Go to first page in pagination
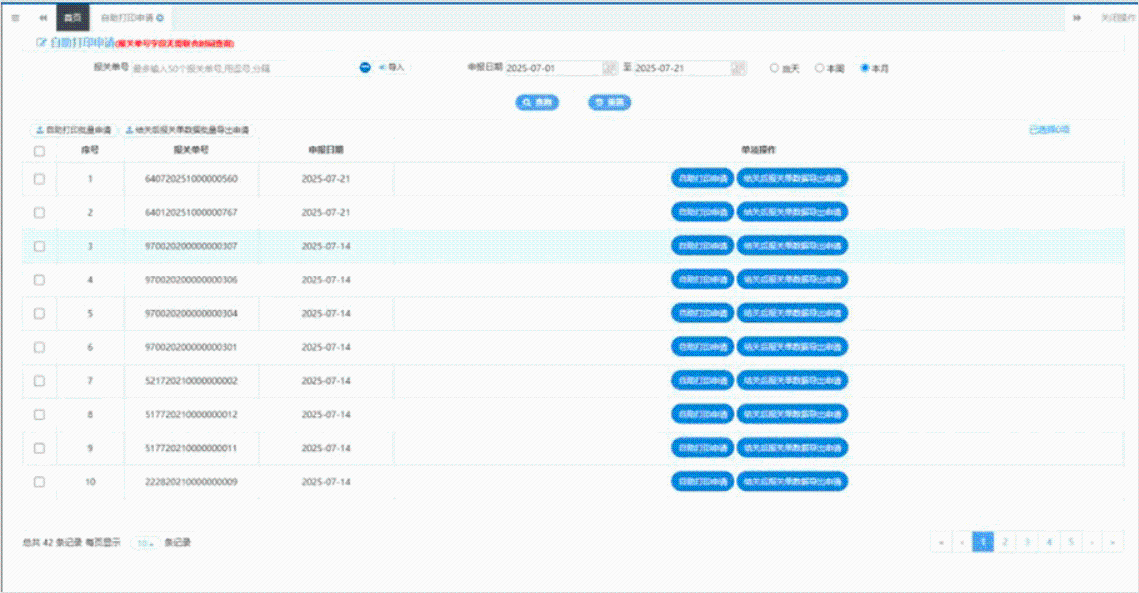This screenshot has height=593, width=1139. click(x=941, y=542)
